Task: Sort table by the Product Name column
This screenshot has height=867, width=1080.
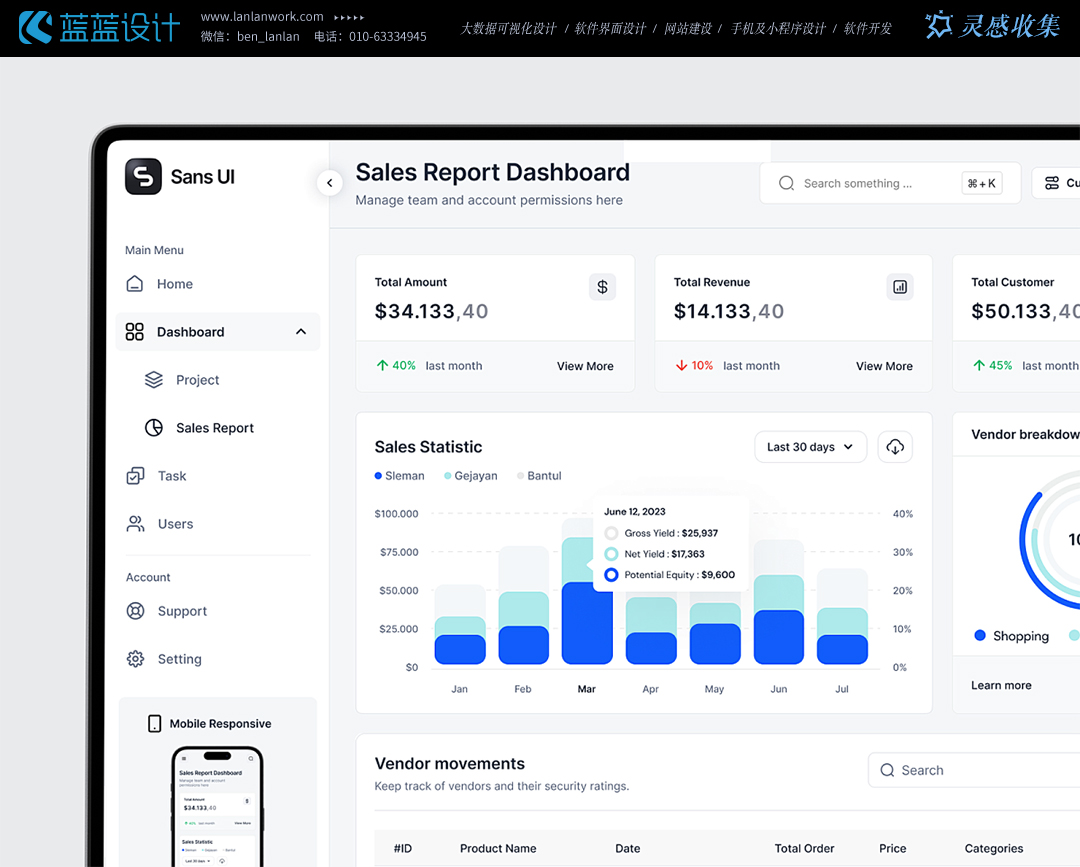Action: (498, 848)
